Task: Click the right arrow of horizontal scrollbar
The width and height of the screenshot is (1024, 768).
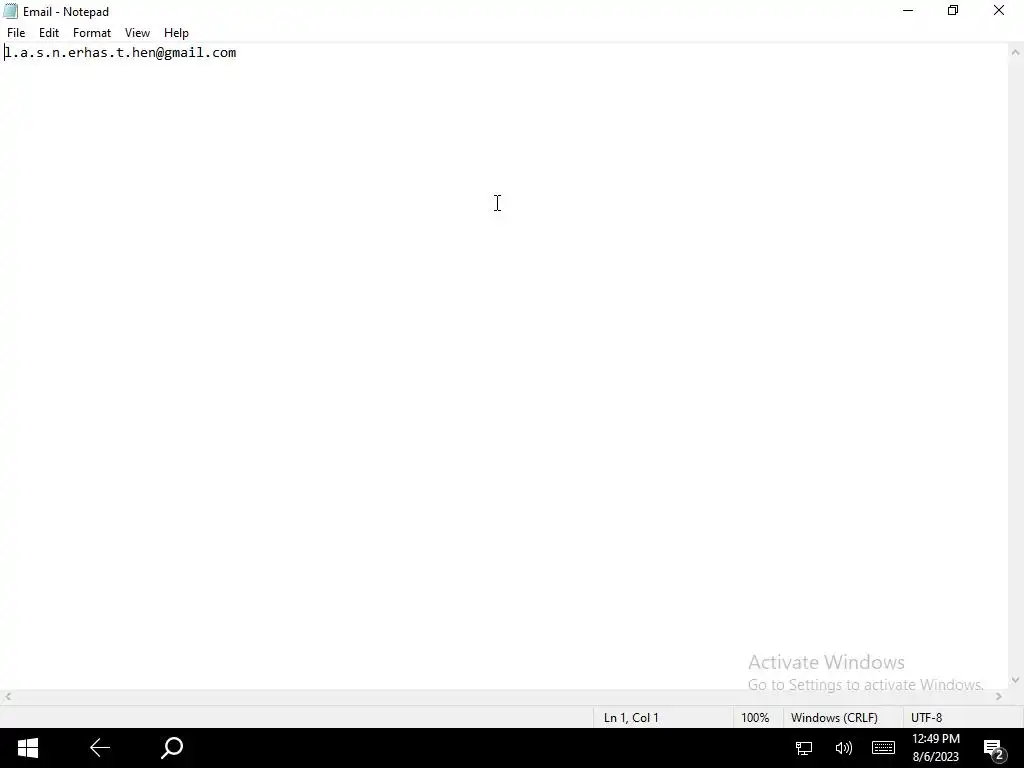Action: 999,697
